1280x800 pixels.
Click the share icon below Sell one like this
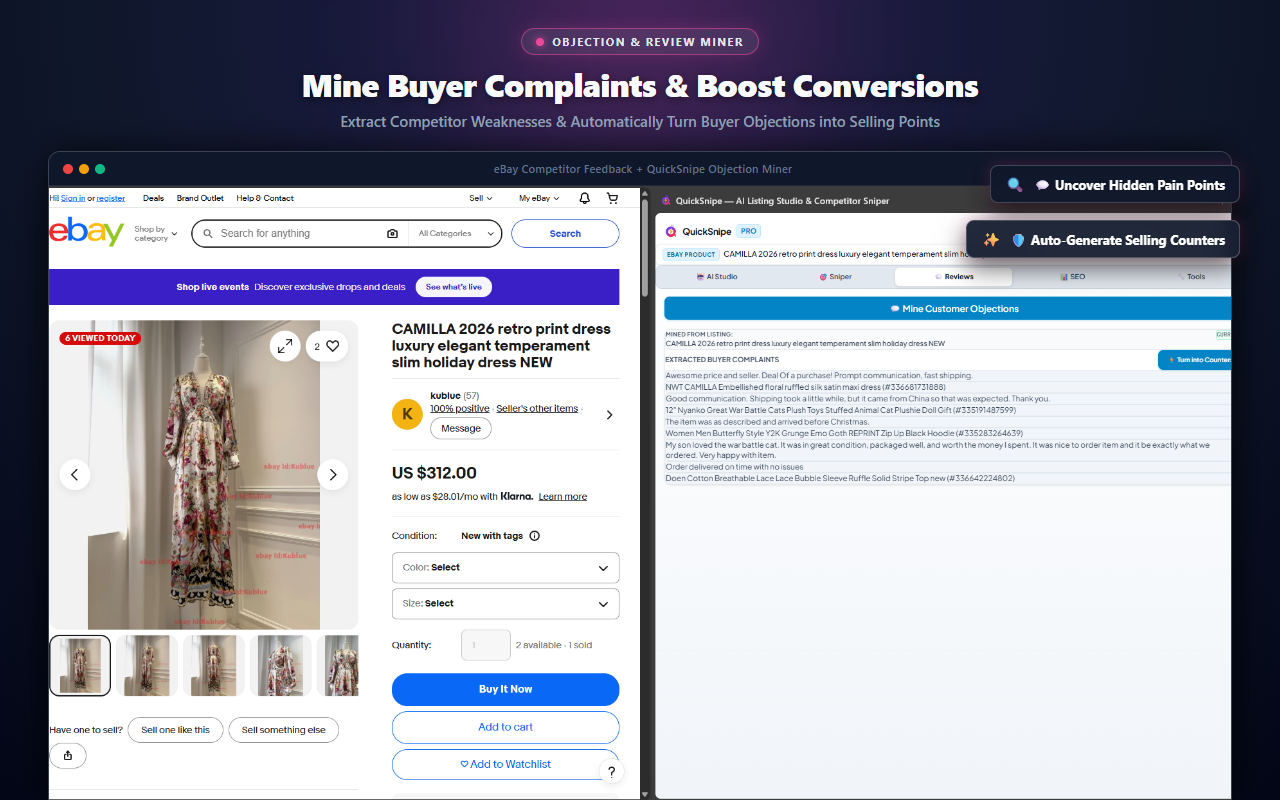click(68, 756)
